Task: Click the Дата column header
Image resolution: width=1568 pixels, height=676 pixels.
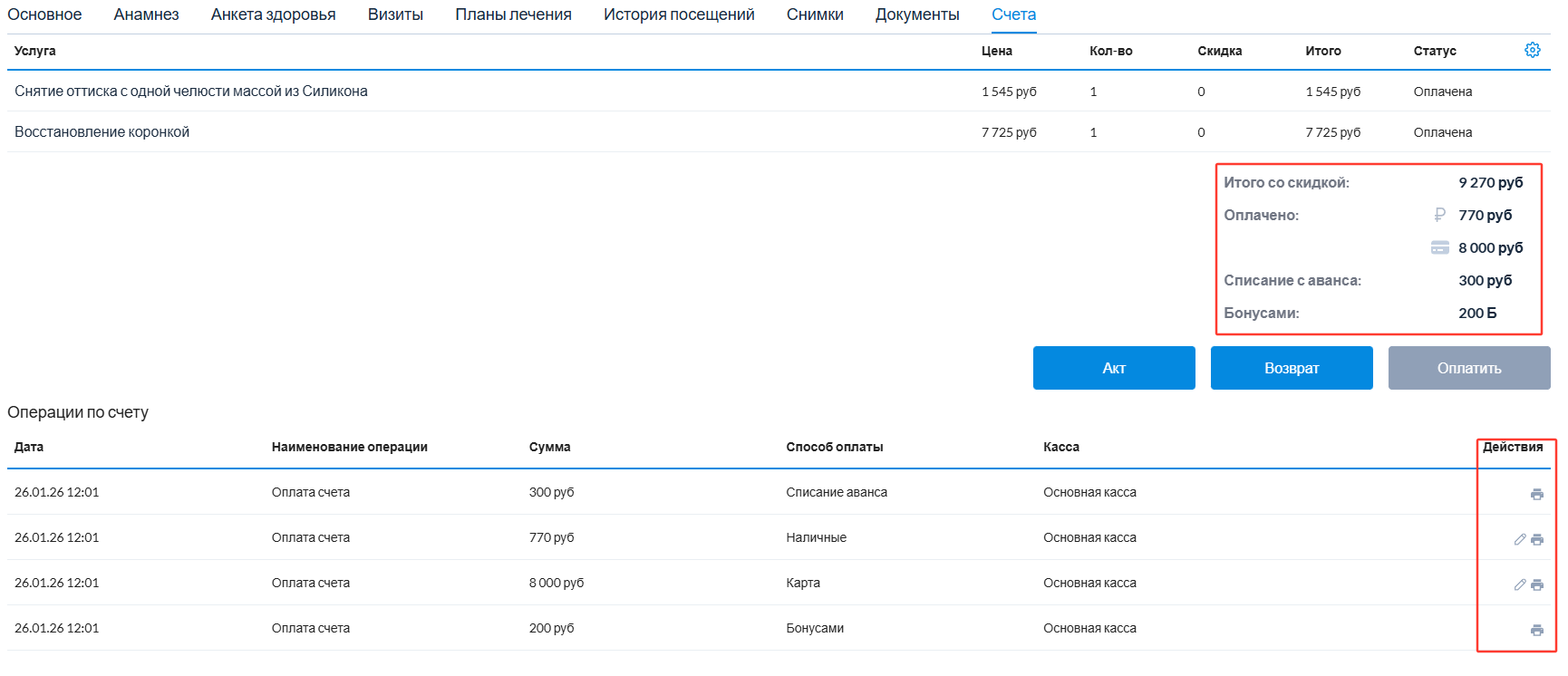Action: pos(29,447)
